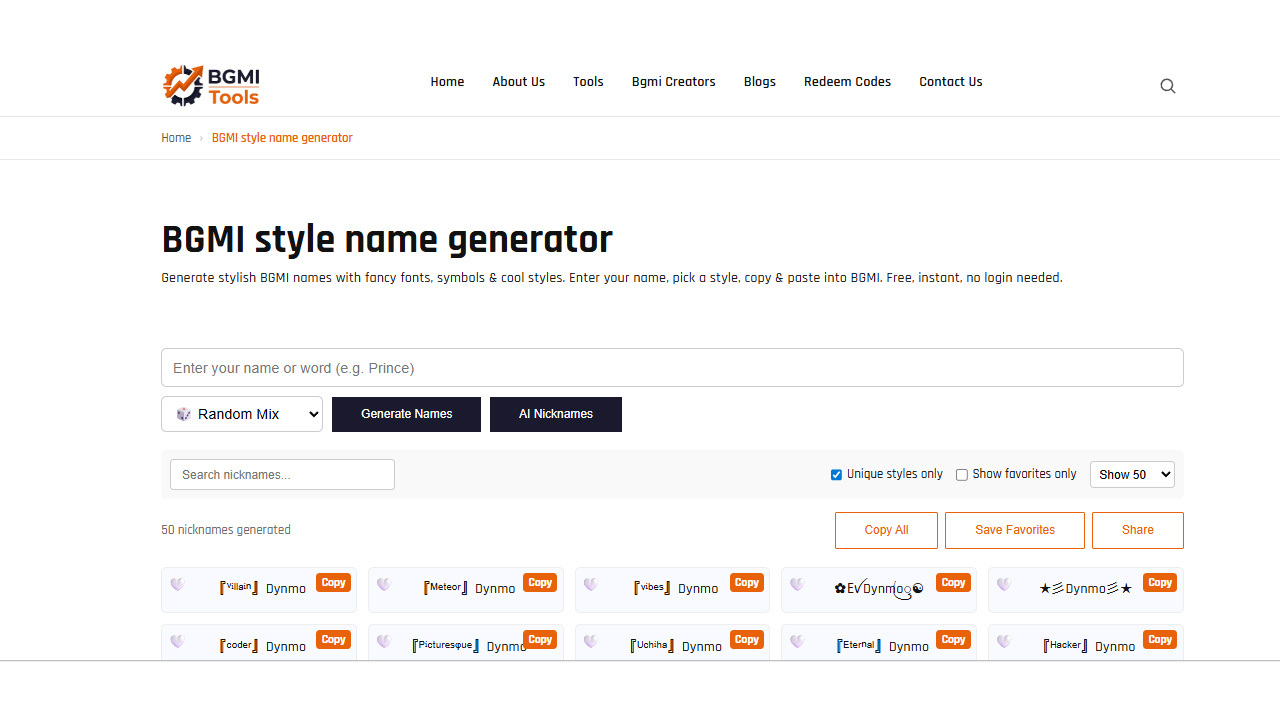
Task: Copy the Eternal Dynmo nickname
Action: pos(954,640)
